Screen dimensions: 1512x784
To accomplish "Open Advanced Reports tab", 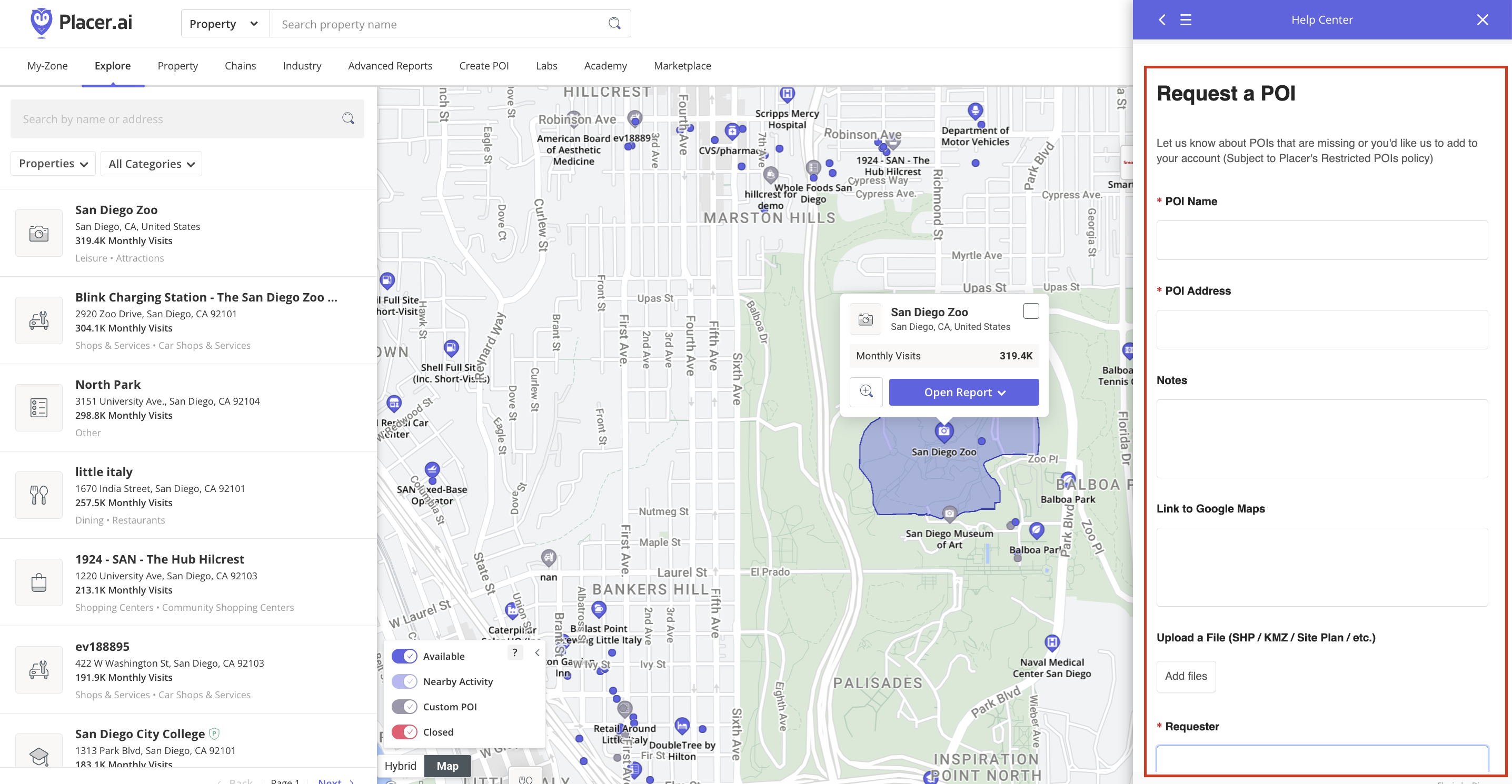I will point(390,66).
